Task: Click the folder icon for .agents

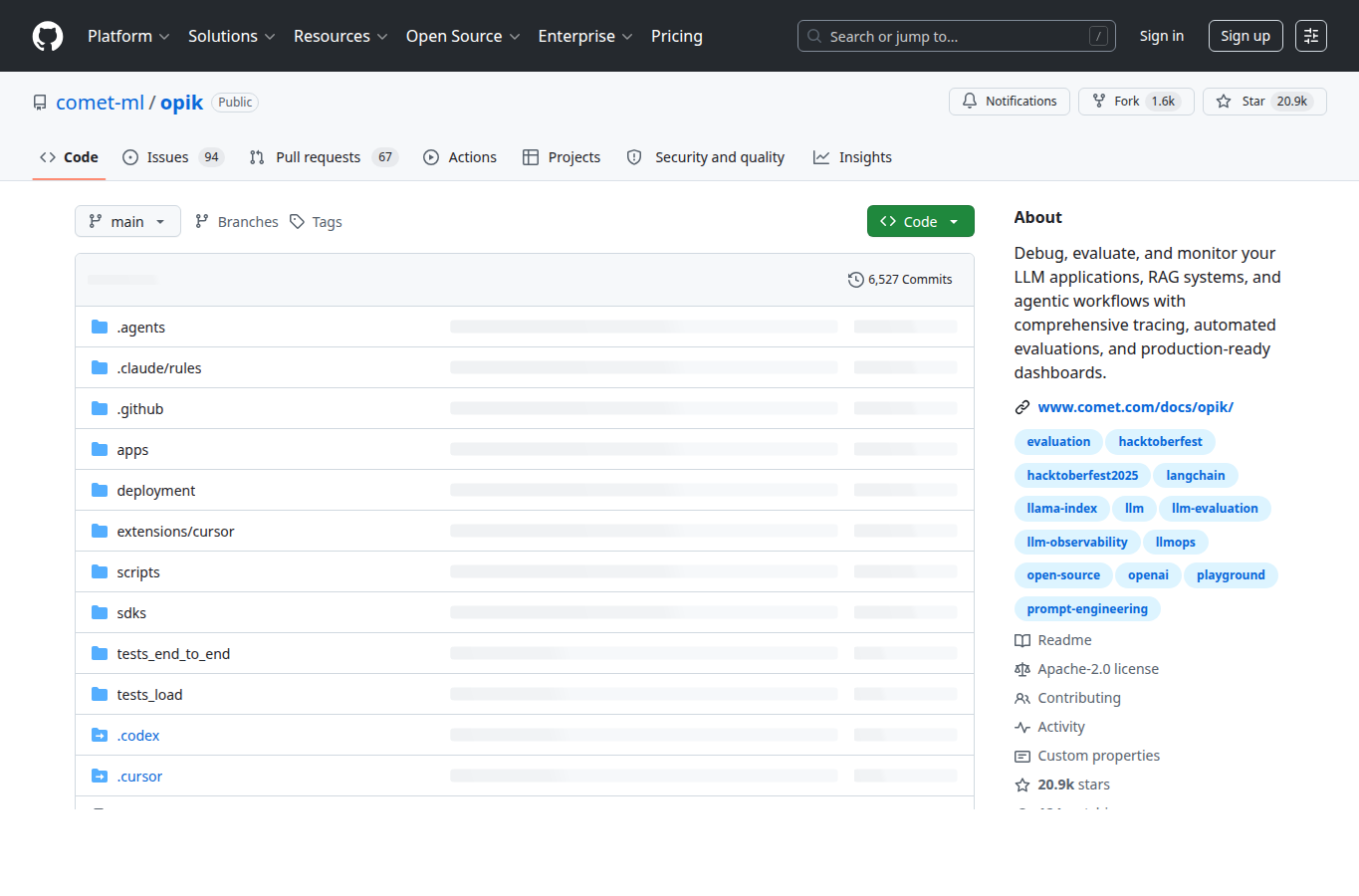Action: pyautogui.click(x=100, y=328)
